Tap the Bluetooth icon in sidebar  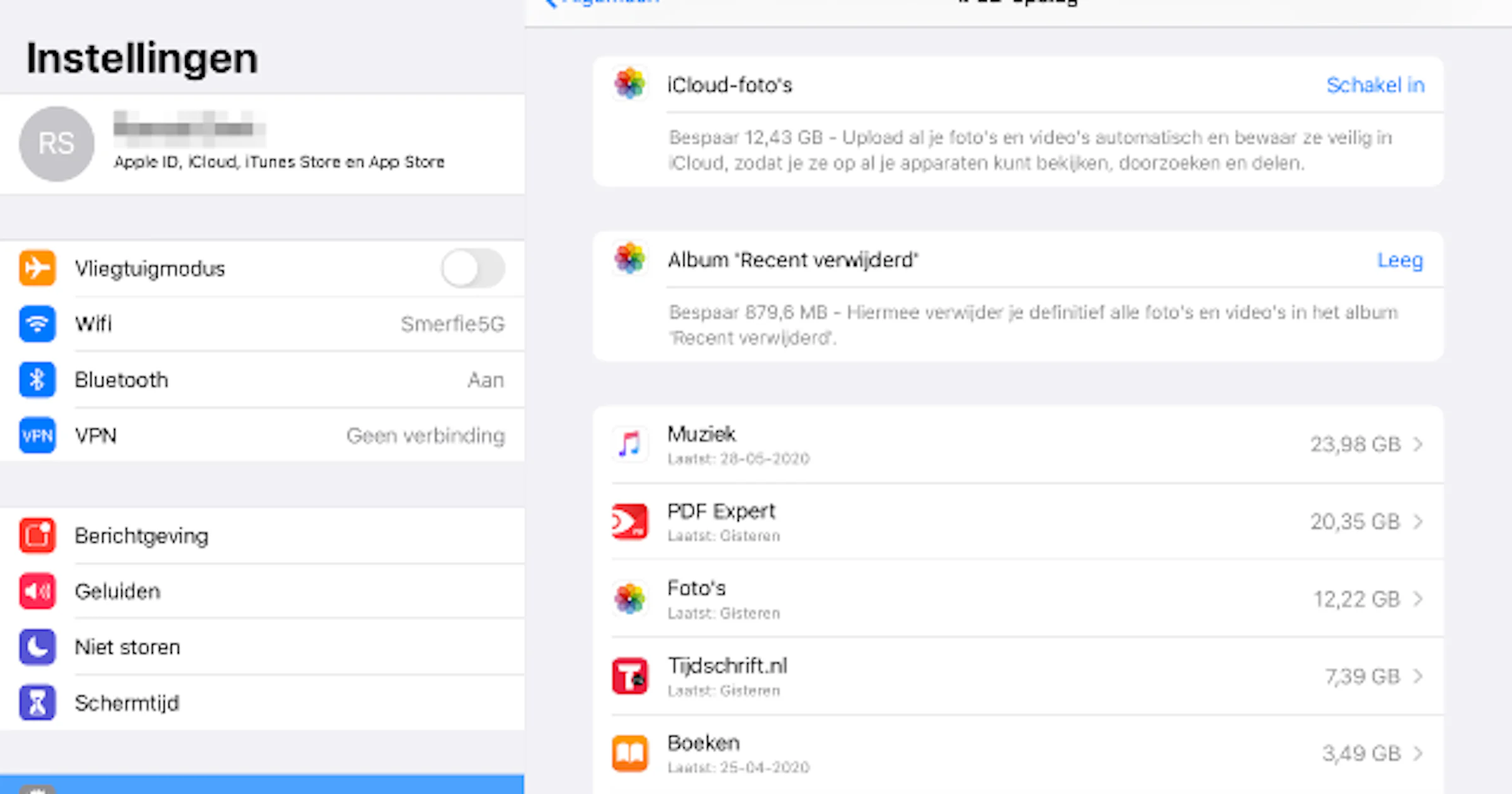pyautogui.click(x=37, y=380)
